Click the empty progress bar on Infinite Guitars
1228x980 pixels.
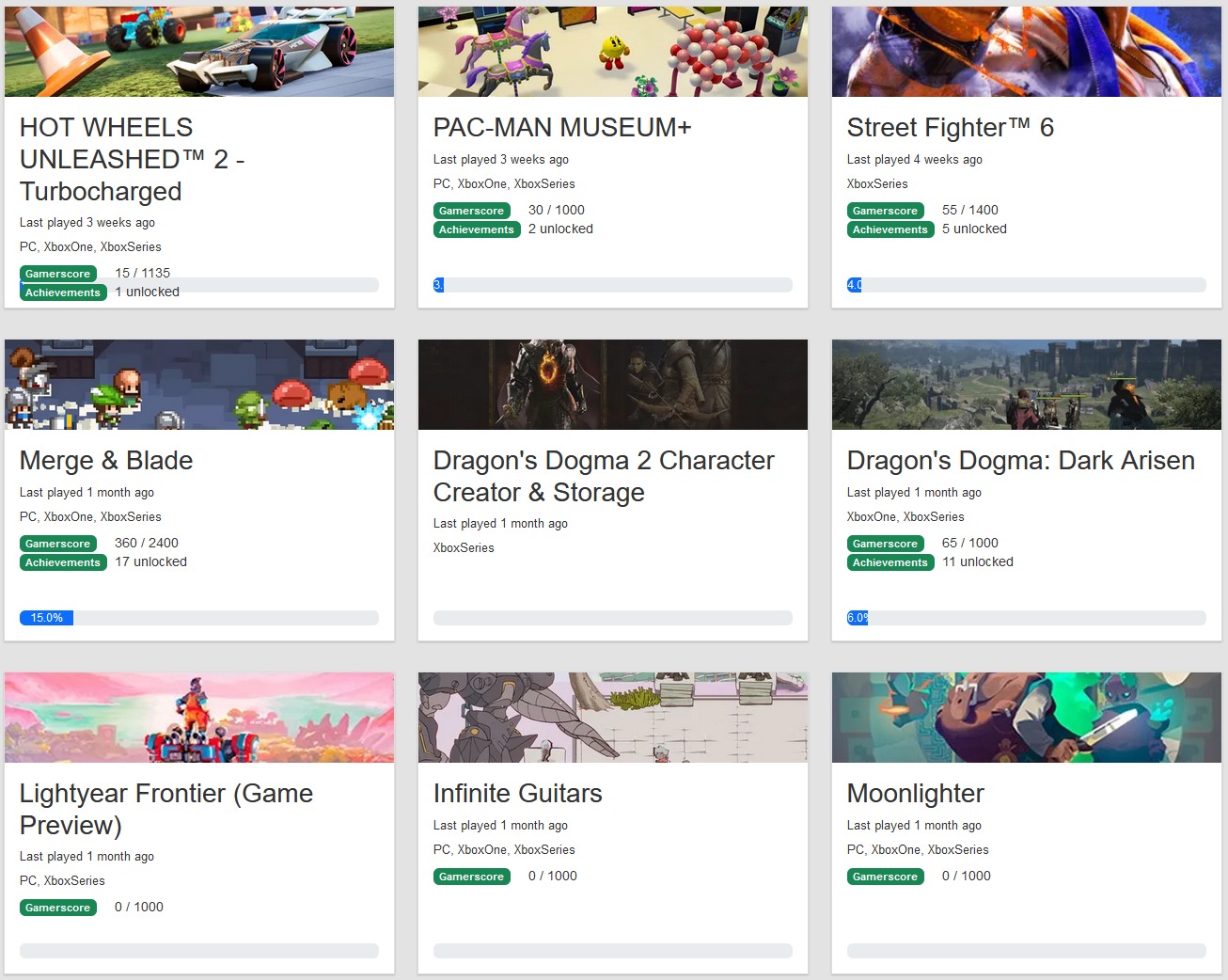click(x=613, y=951)
